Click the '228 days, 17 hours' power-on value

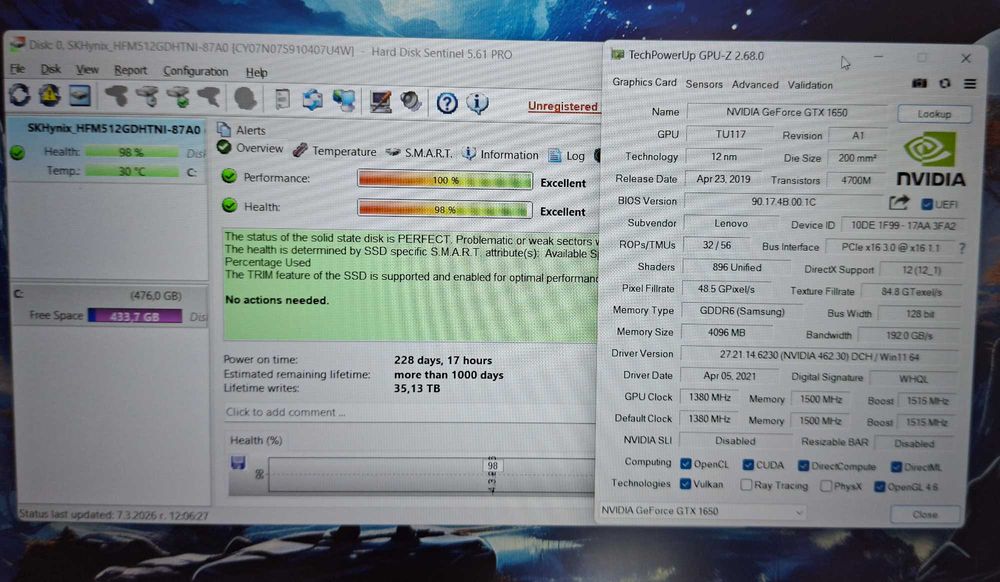pyautogui.click(x=443, y=360)
